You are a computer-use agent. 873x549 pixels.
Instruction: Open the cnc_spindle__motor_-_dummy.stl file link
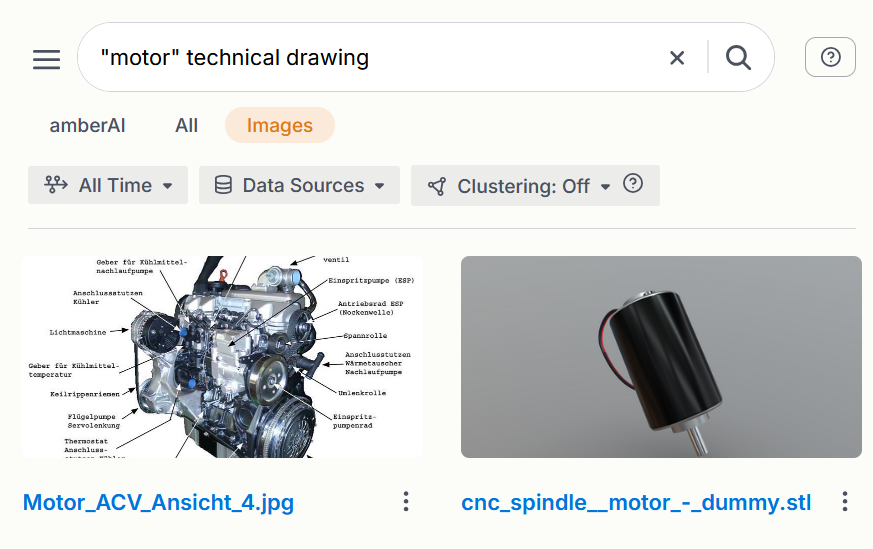pyautogui.click(x=636, y=502)
